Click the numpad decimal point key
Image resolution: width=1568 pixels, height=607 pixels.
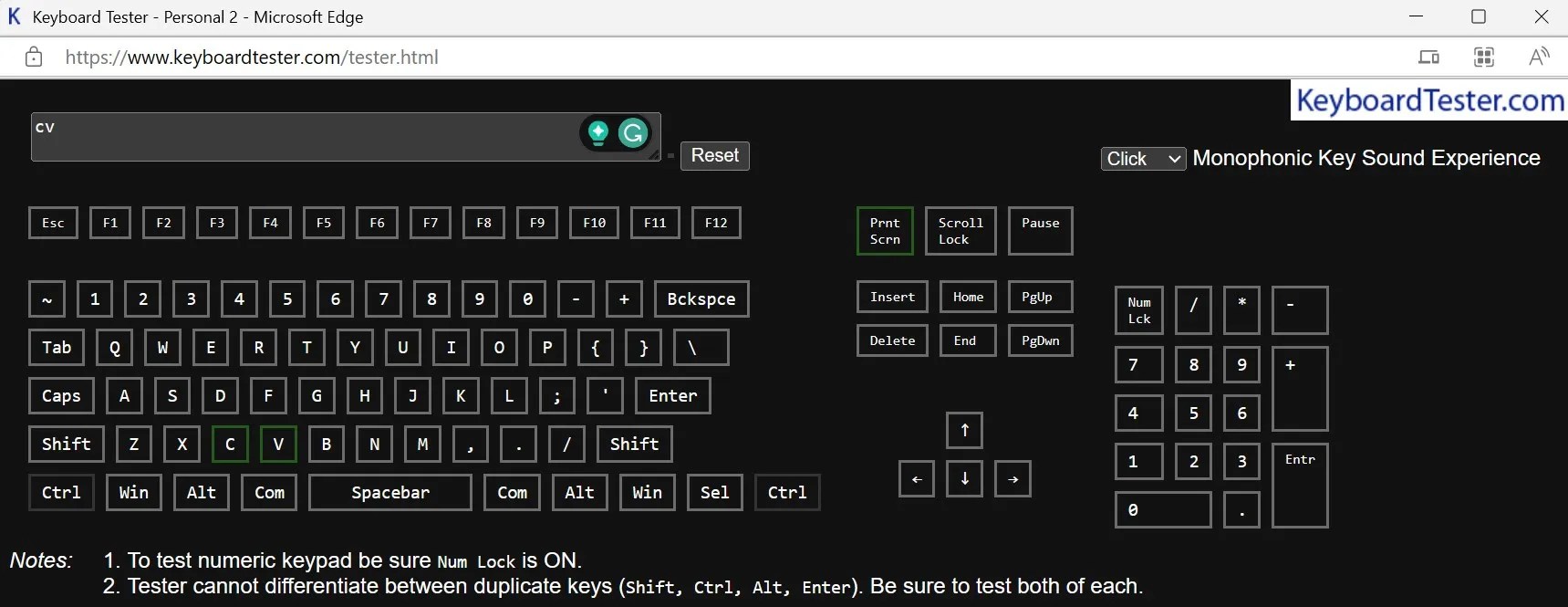[x=1241, y=510]
